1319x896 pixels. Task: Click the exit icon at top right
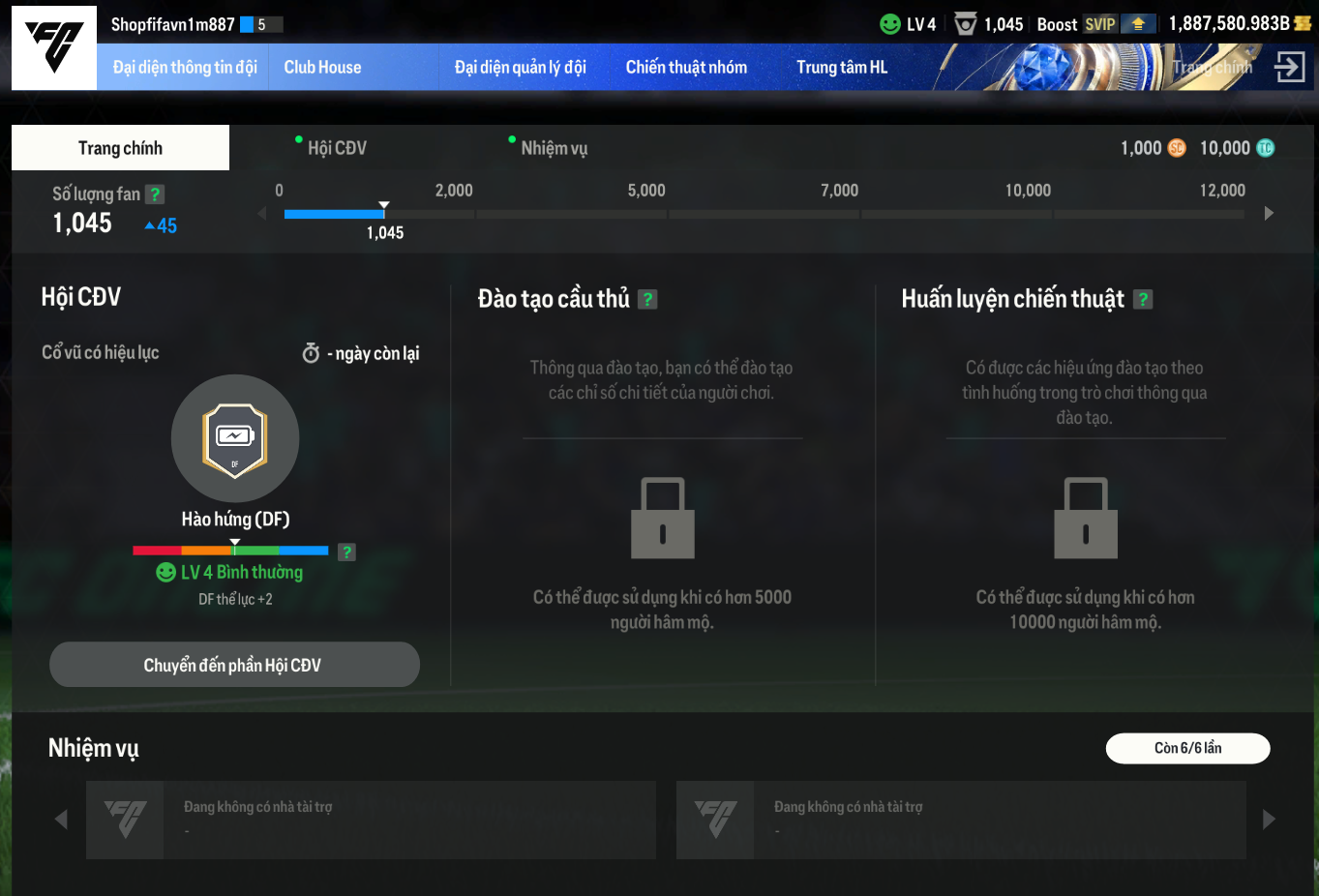coord(1289,67)
